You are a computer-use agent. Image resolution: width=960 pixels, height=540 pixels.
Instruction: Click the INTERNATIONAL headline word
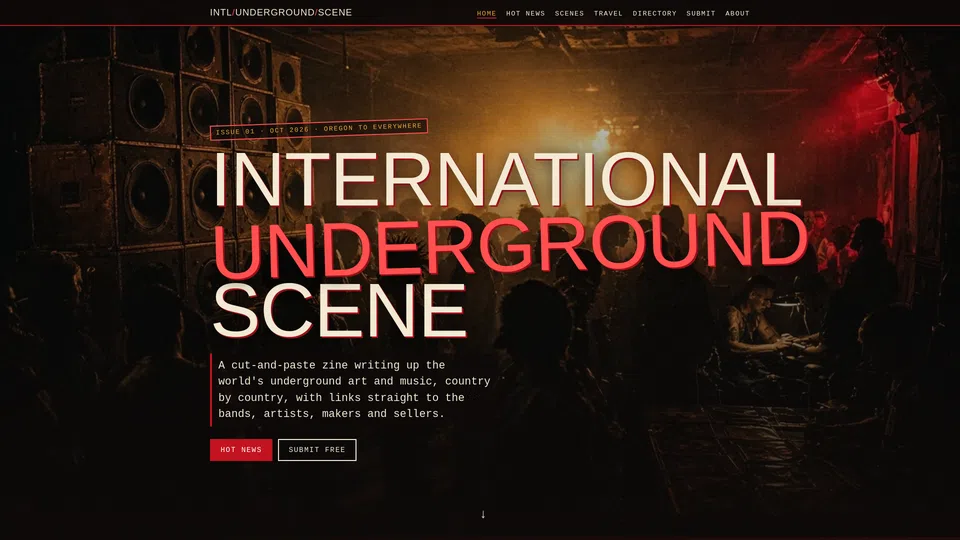pos(508,179)
